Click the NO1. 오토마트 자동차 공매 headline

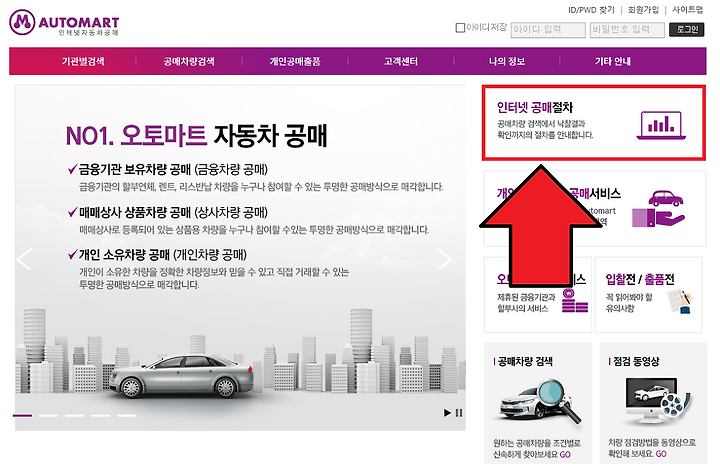[x=197, y=136]
